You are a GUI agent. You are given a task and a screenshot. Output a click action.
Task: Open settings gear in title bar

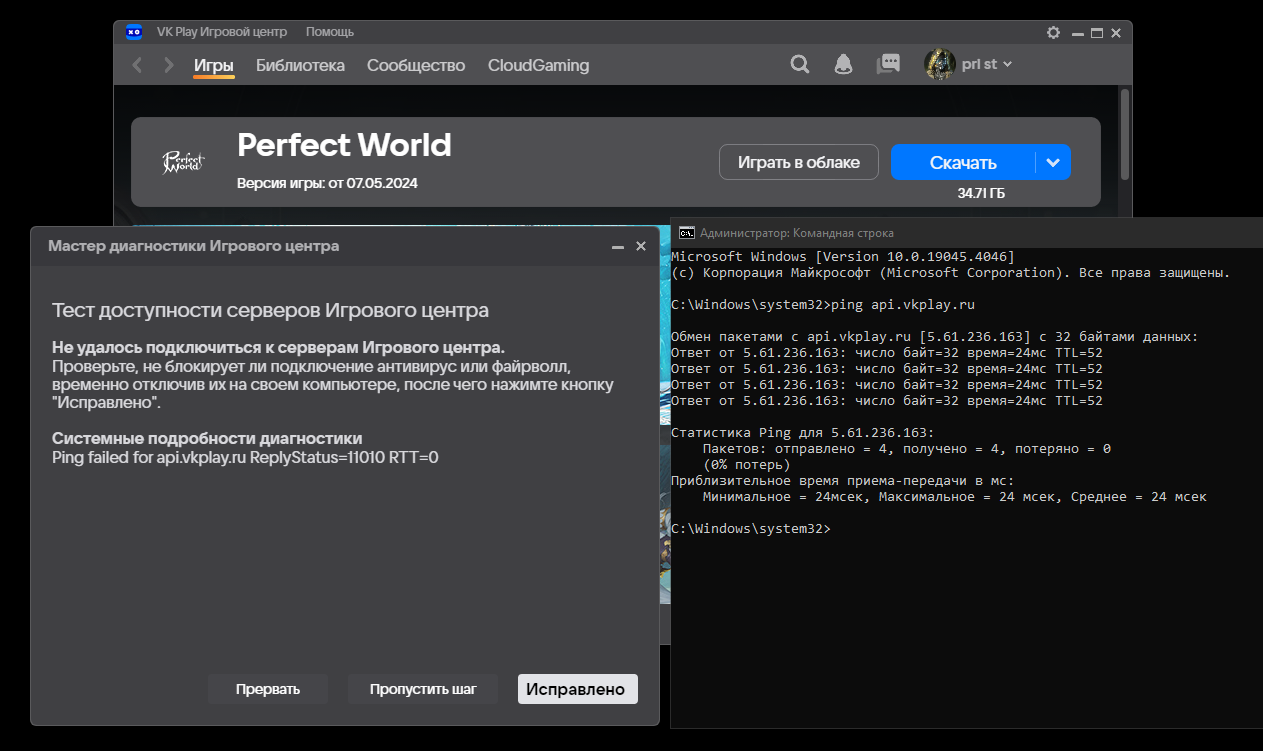(1053, 32)
